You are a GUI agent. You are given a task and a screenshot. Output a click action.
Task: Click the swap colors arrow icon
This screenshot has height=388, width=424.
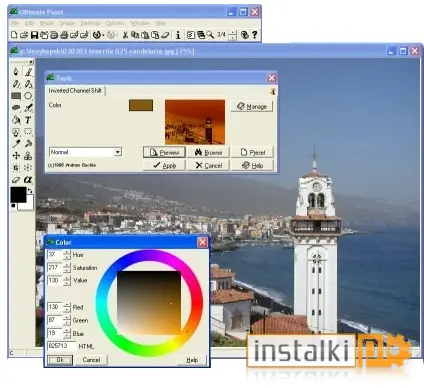click(x=30, y=191)
